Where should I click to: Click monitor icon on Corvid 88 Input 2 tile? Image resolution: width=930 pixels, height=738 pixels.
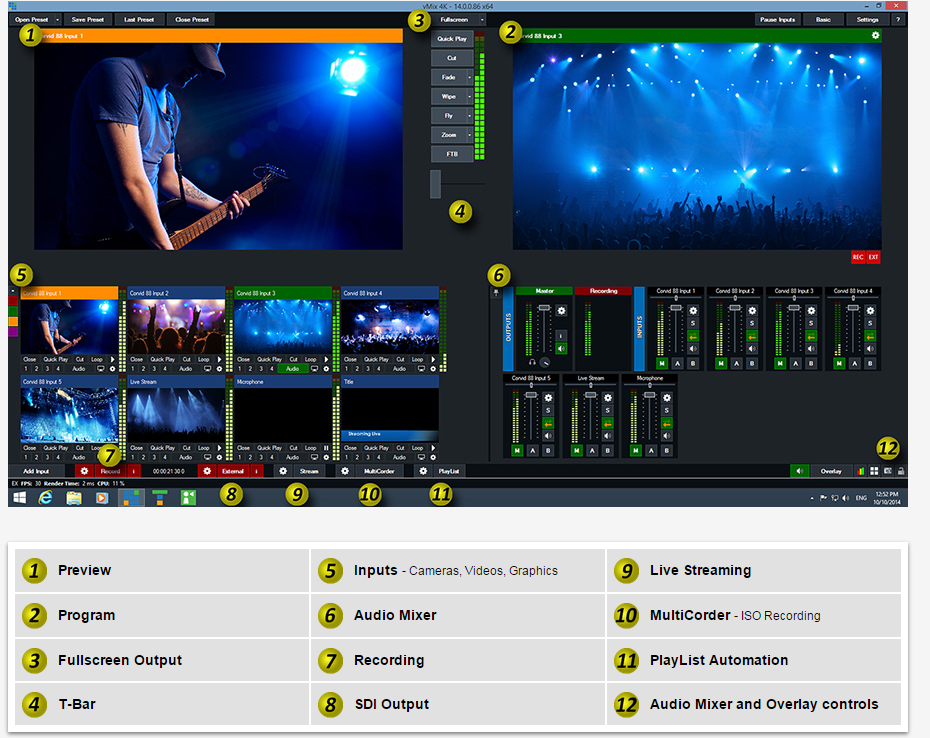208,368
